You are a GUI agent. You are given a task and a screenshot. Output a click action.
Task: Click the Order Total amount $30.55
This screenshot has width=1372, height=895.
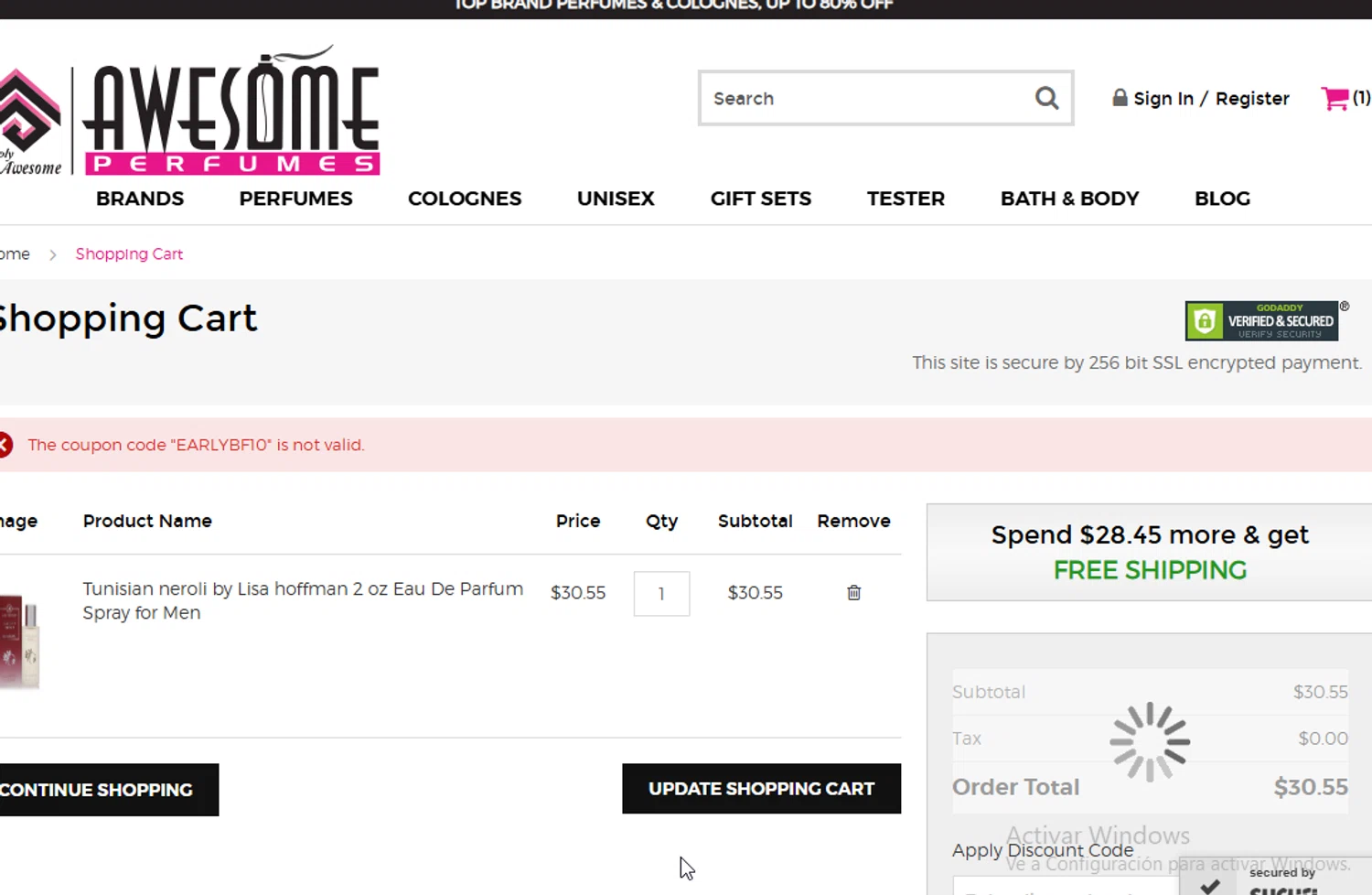pos(1311,787)
